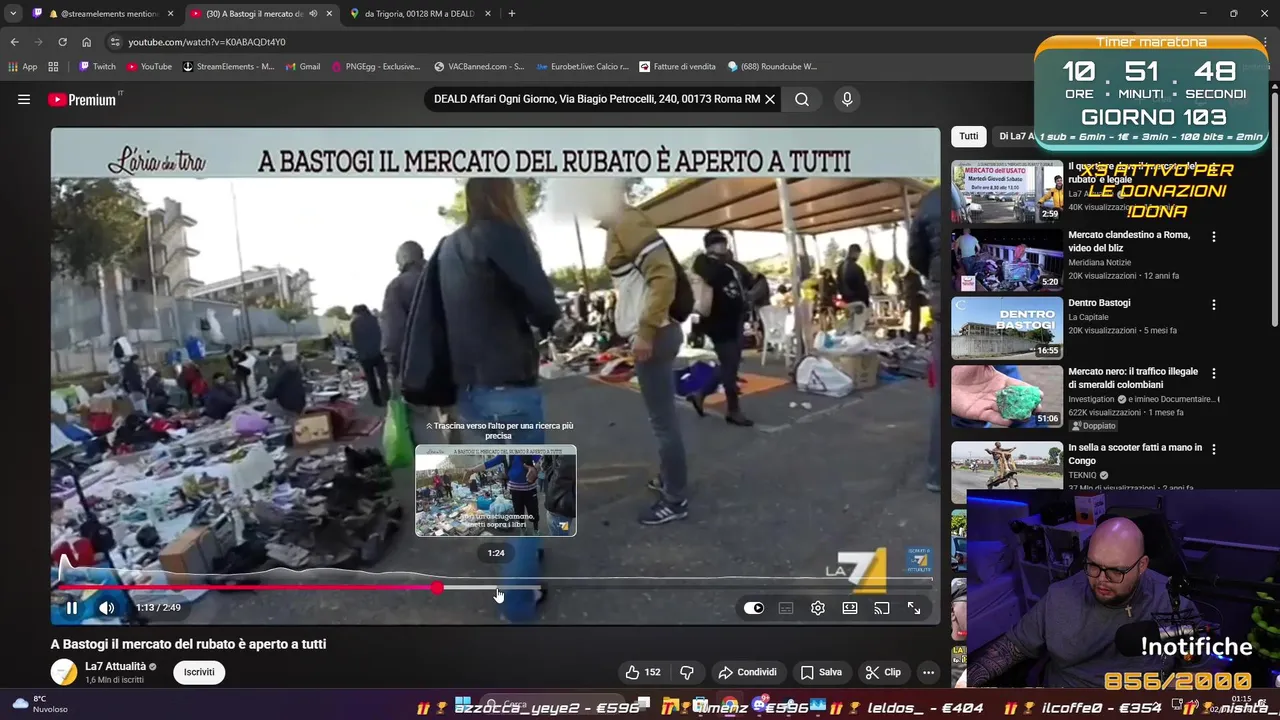This screenshot has width=1280, height=720.
Task: View site information icon in address bar
Action: click(x=115, y=42)
